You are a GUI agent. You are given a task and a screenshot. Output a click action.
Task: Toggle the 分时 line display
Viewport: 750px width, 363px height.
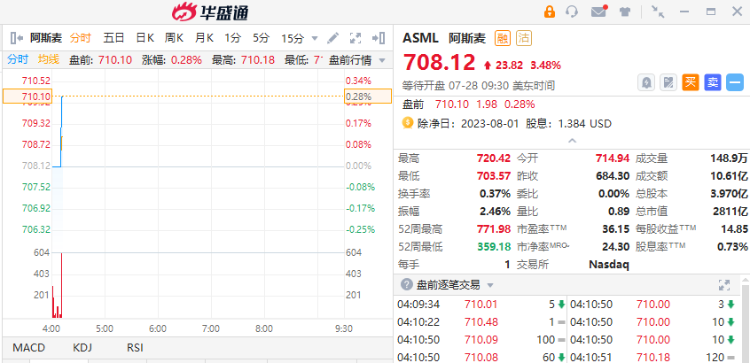[18, 59]
